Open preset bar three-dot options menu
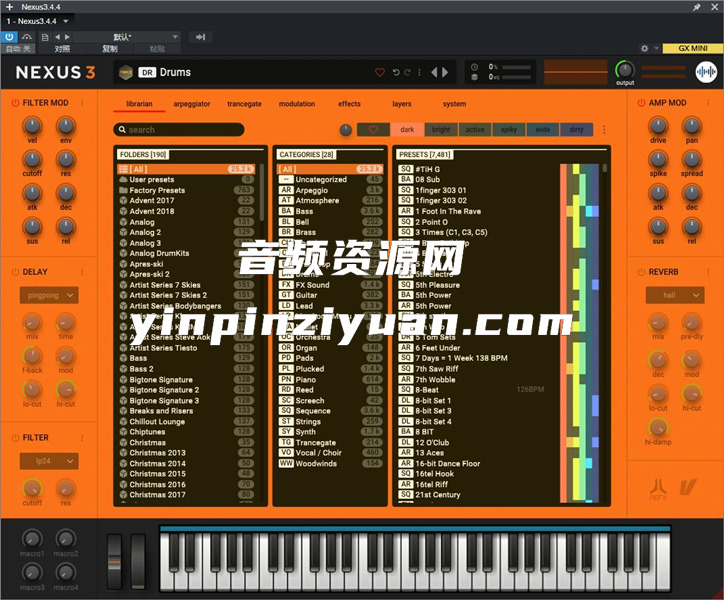 pyautogui.click(x=419, y=73)
